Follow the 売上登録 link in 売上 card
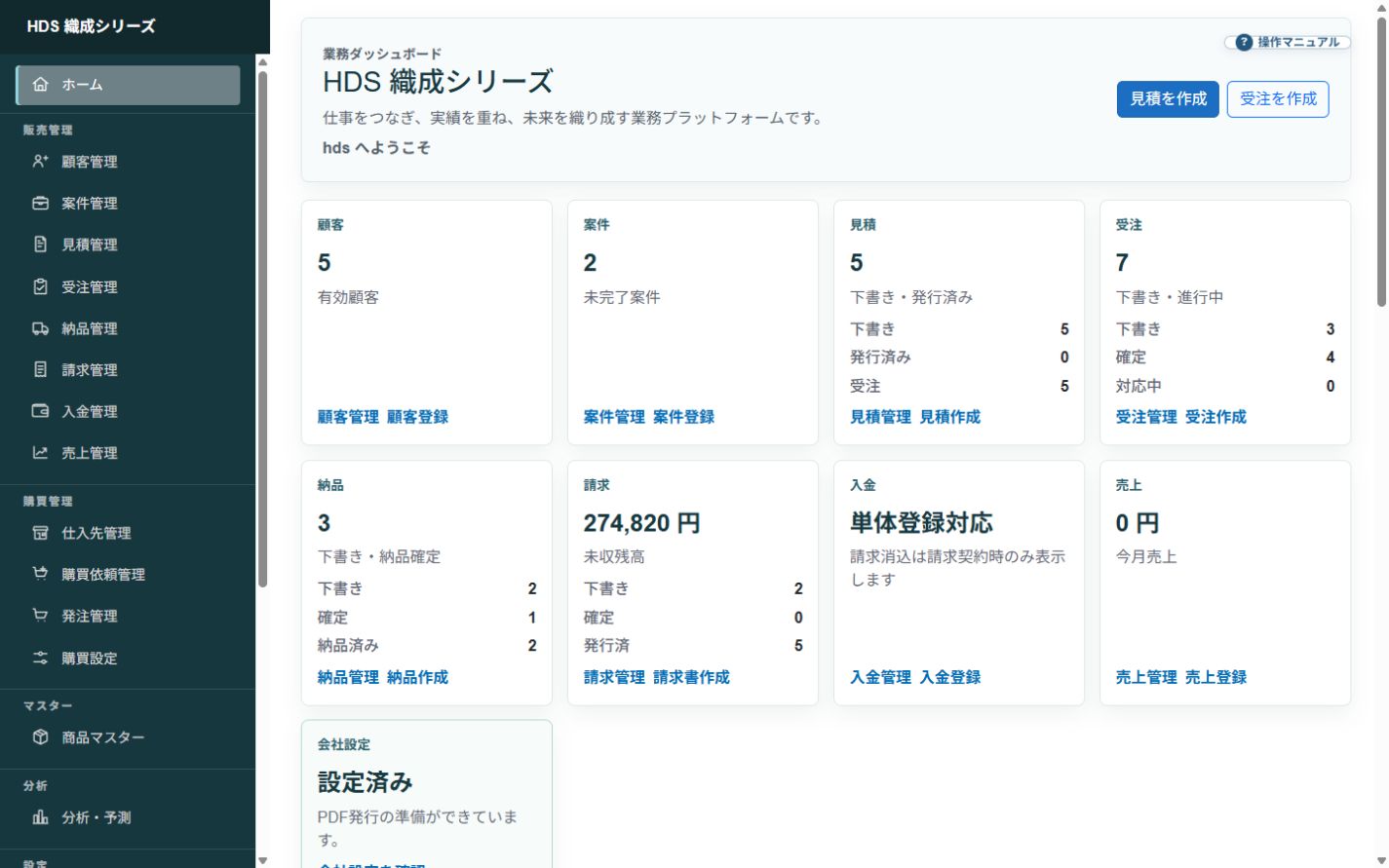Screen dimensions: 1389x868 pyautogui.click(x=1215, y=677)
